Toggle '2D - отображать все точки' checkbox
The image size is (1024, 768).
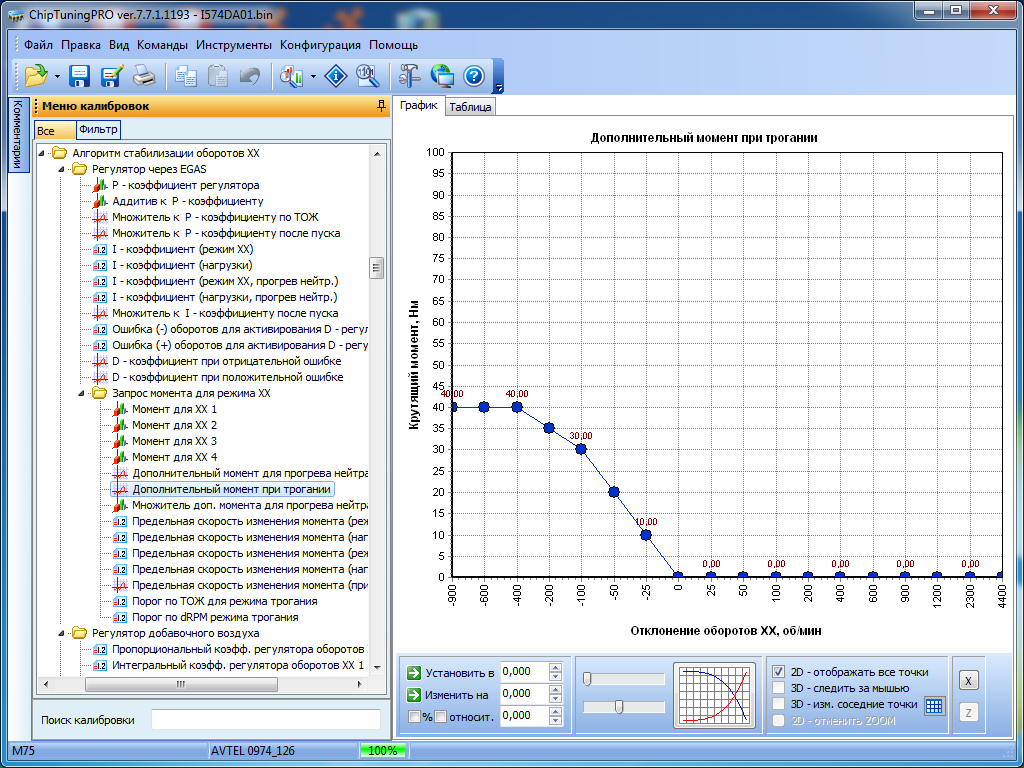pyautogui.click(x=779, y=672)
